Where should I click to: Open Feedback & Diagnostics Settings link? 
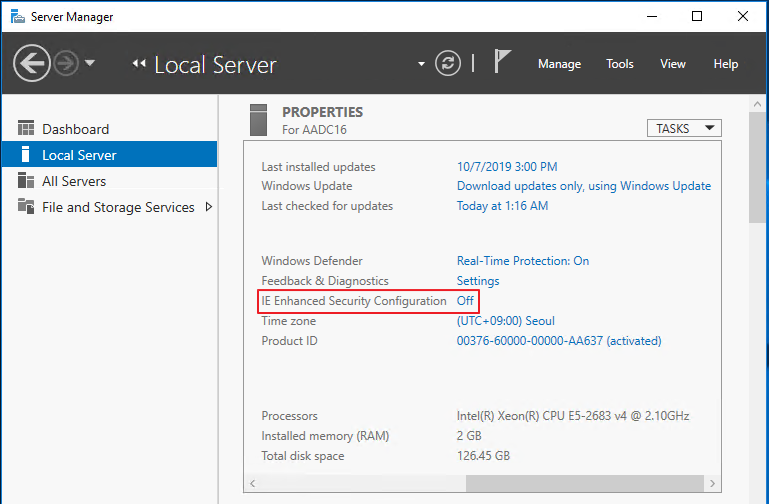point(478,281)
